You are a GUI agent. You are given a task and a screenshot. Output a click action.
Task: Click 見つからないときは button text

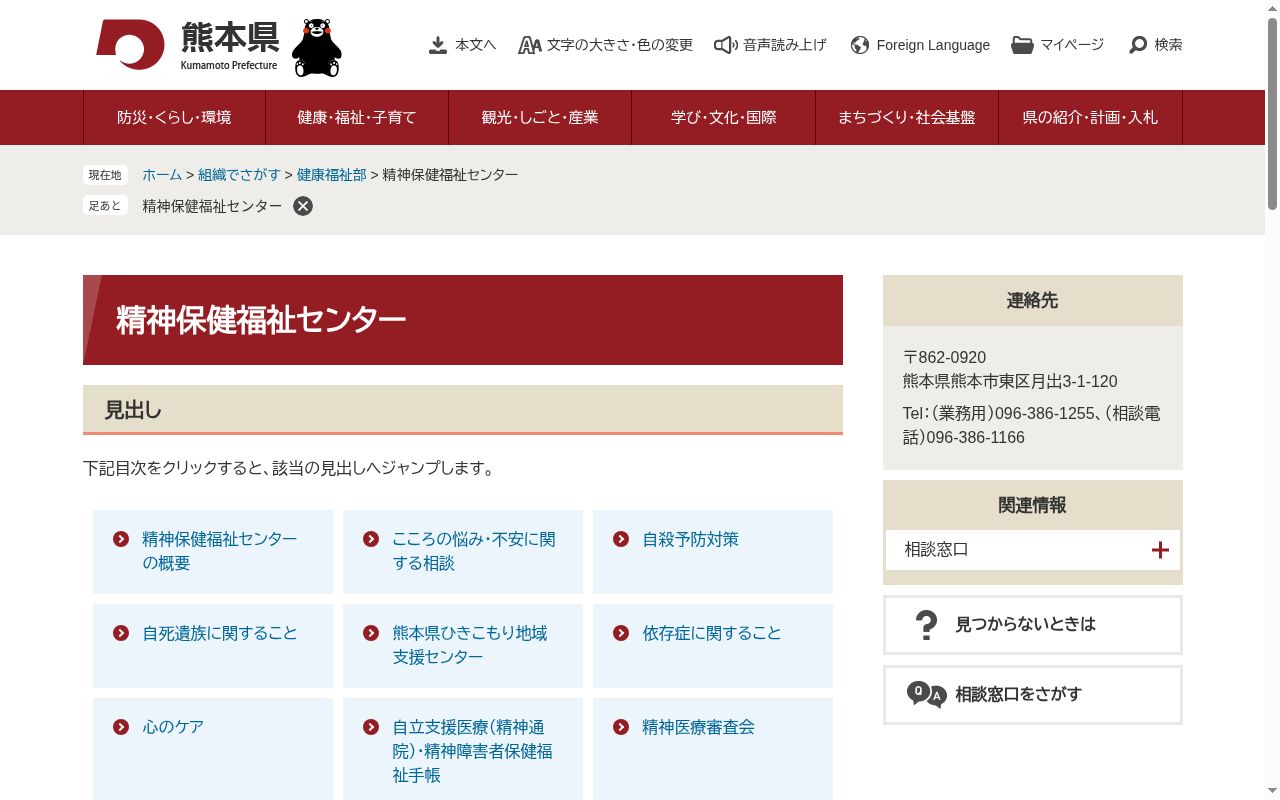pyautogui.click(x=1025, y=624)
